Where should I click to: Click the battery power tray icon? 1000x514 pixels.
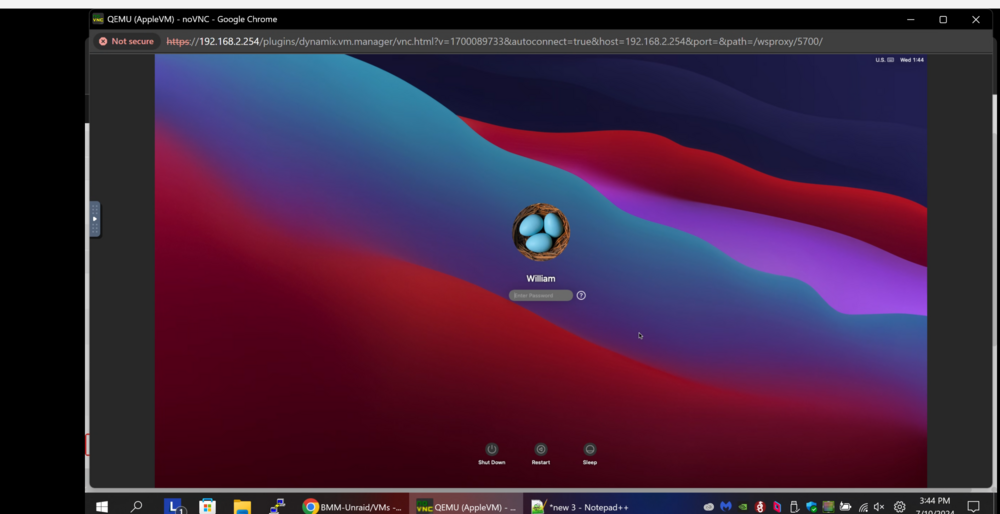(x=846, y=507)
